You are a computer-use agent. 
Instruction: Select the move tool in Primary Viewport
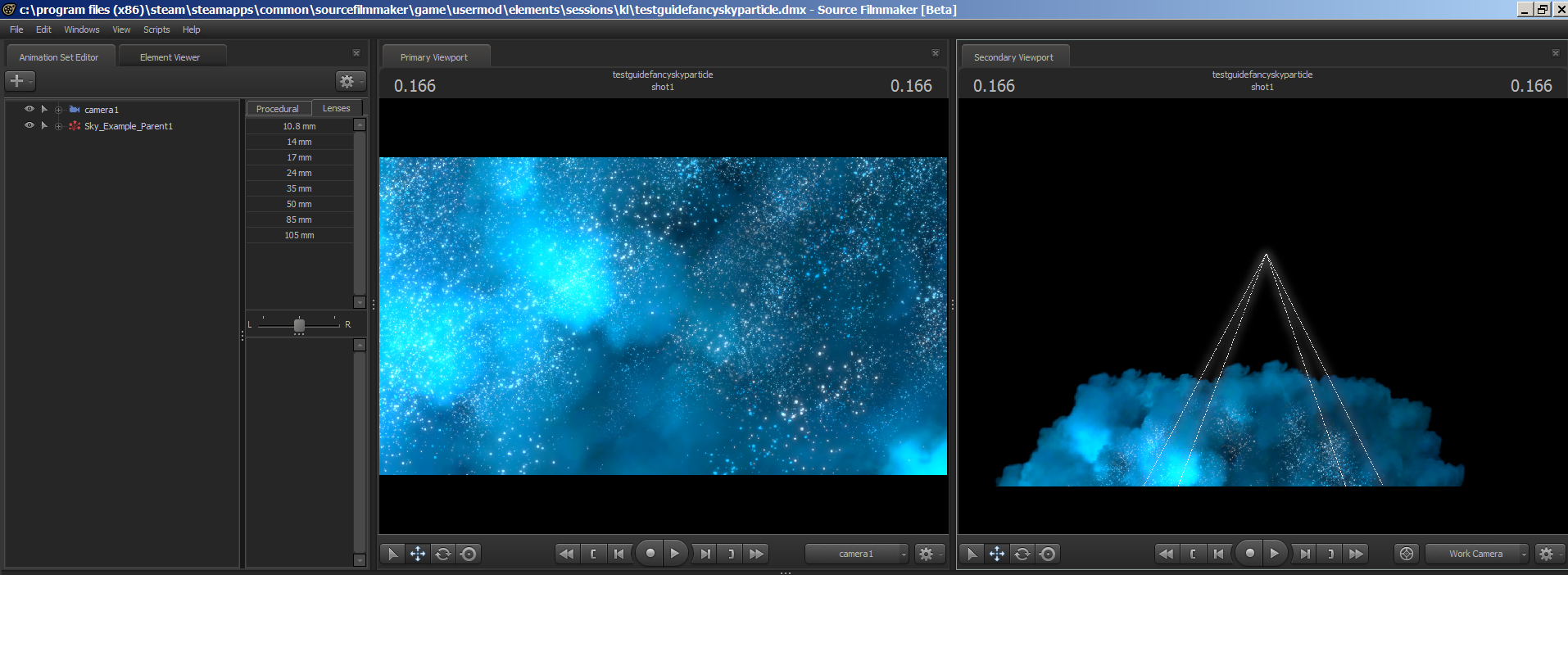(418, 554)
